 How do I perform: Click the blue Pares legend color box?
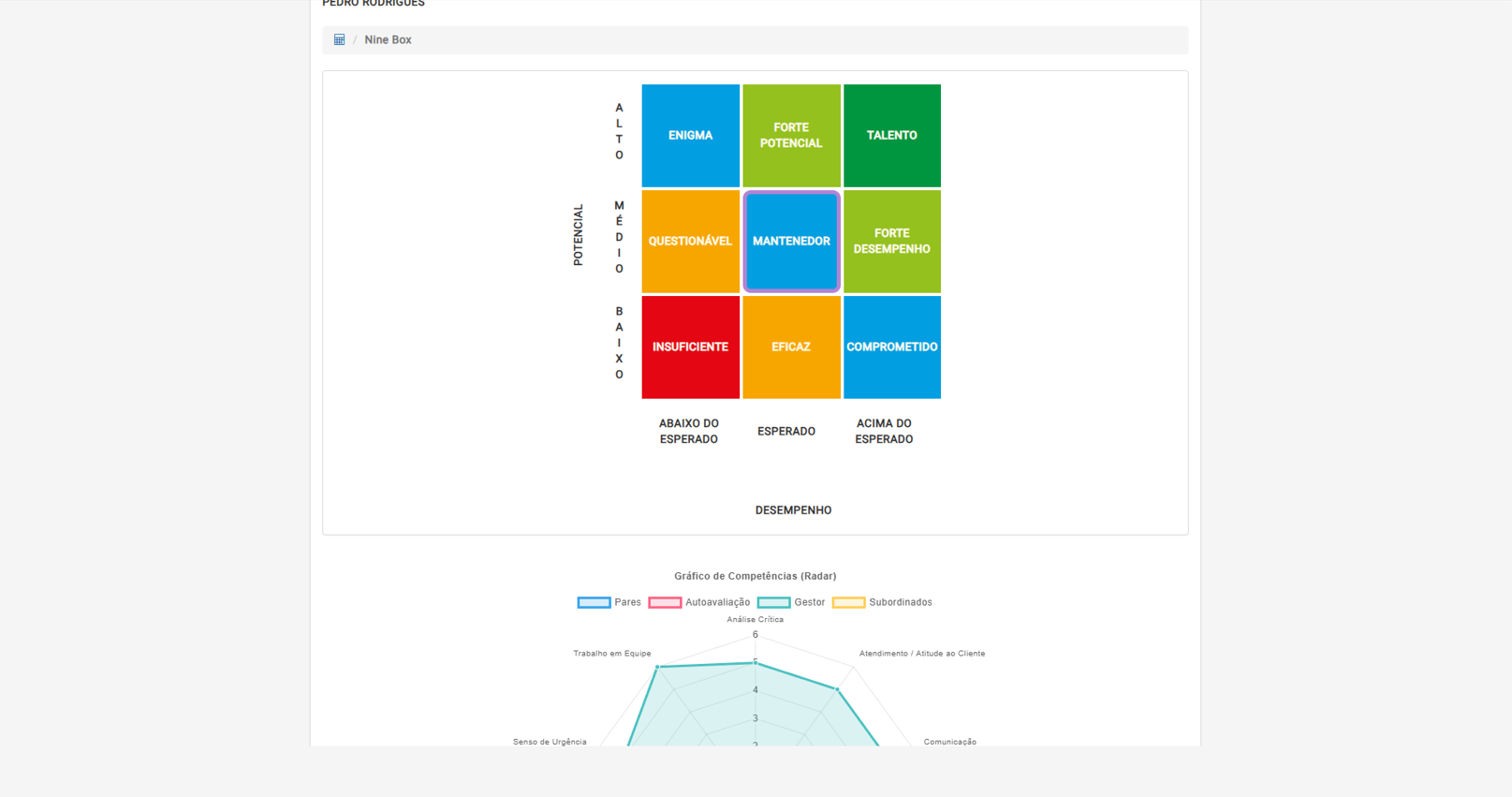pos(594,602)
